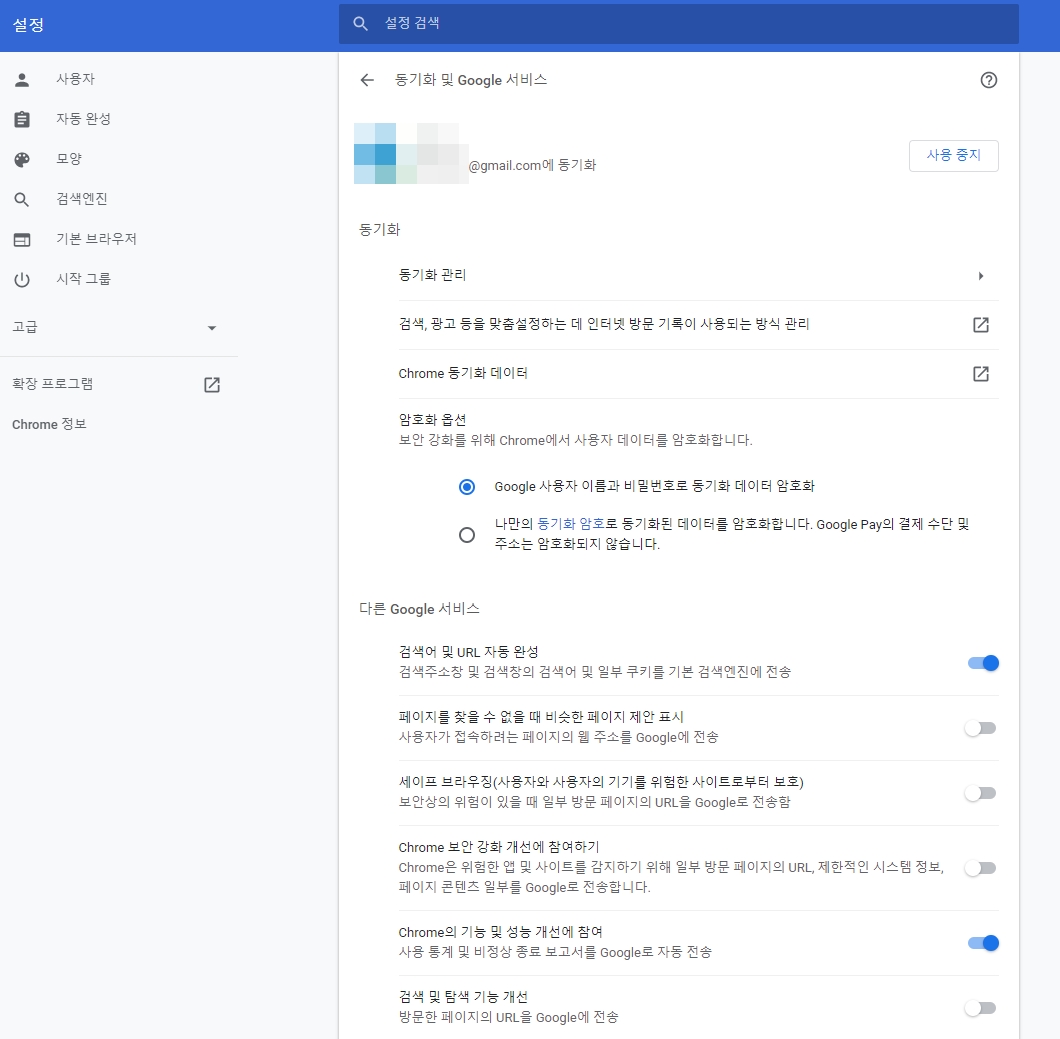Enable 비슷한 페이지 제안 표시 toggle
1060x1039 pixels.
pos(980,728)
